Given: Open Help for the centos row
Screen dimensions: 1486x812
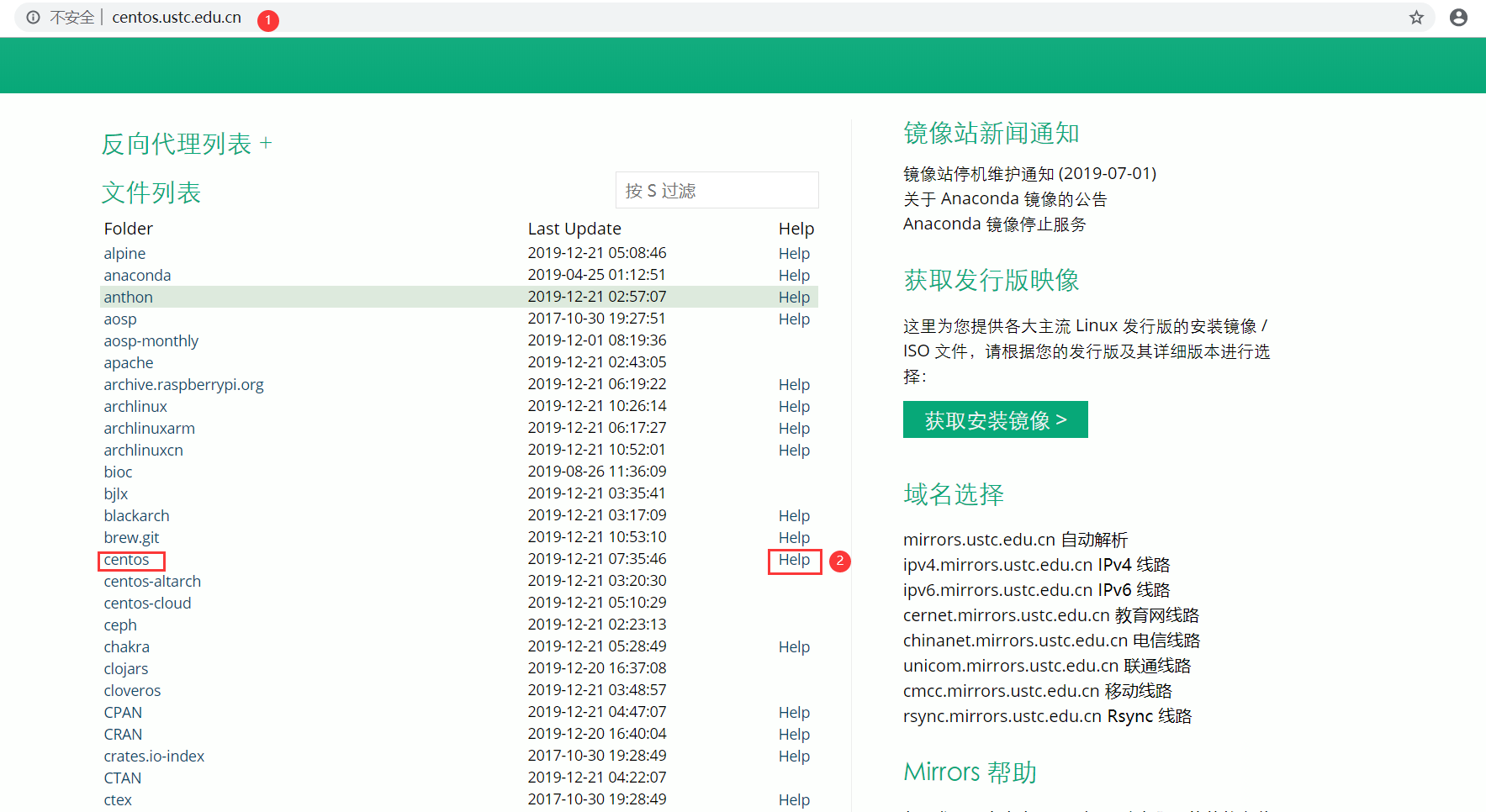Looking at the screenshot, I should pos(794,559).
